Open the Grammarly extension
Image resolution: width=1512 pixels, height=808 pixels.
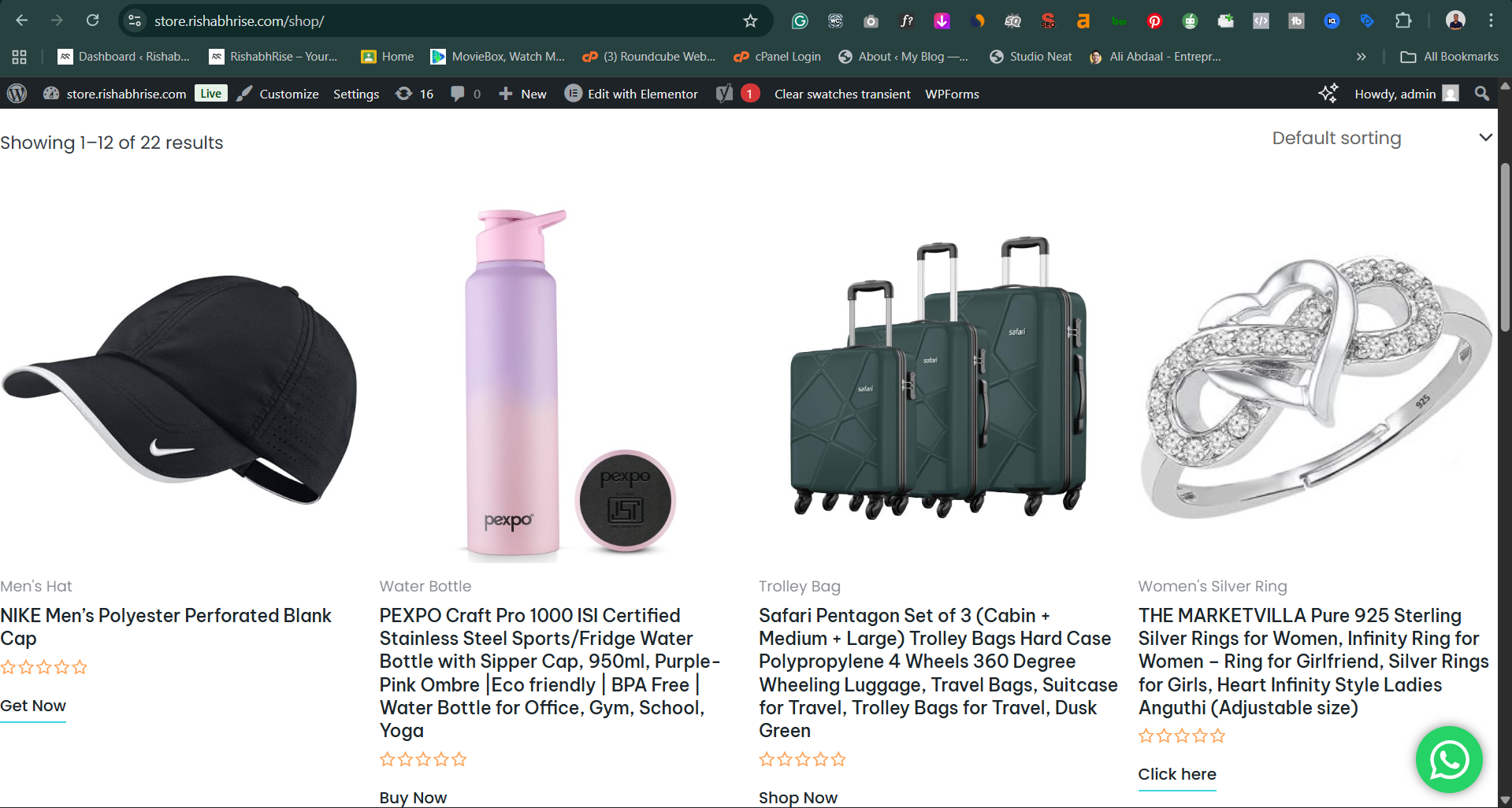coord(800,21)
